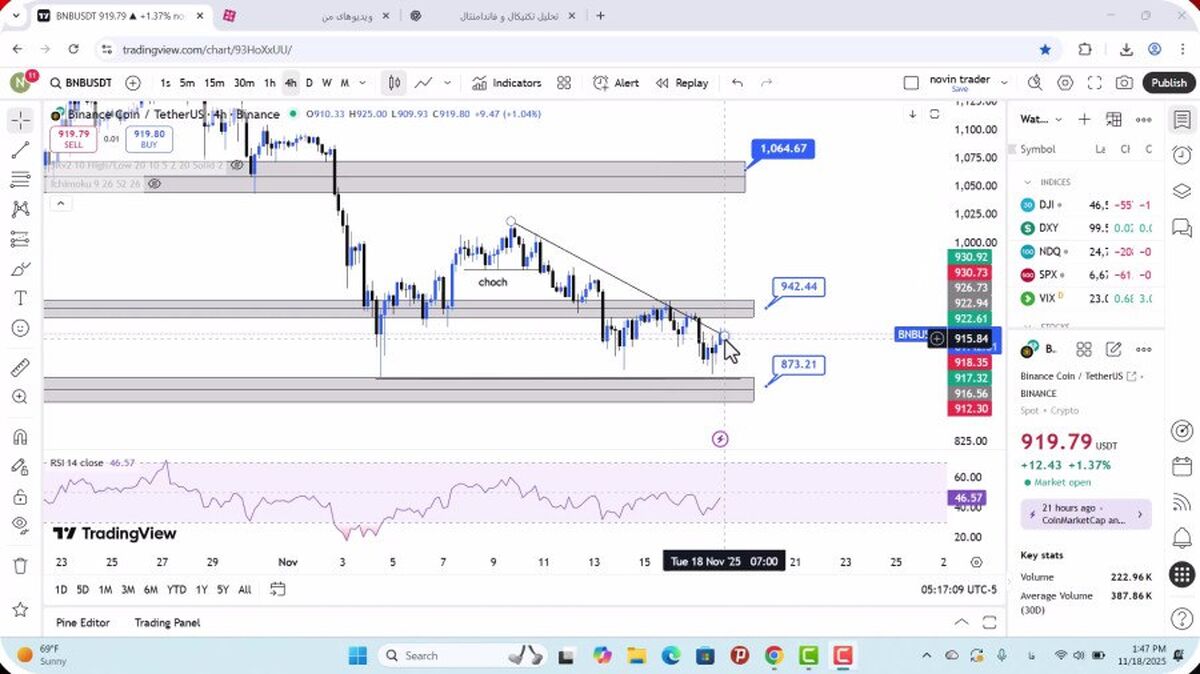Select the Text tool in left toolbar

20,298
